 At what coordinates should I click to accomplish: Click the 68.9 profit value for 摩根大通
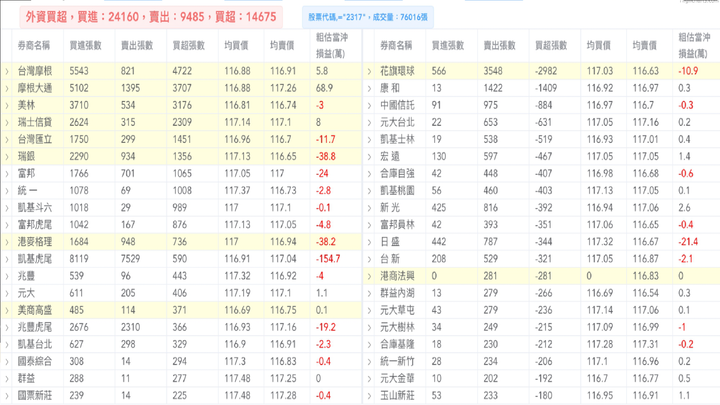coord(324,88)
